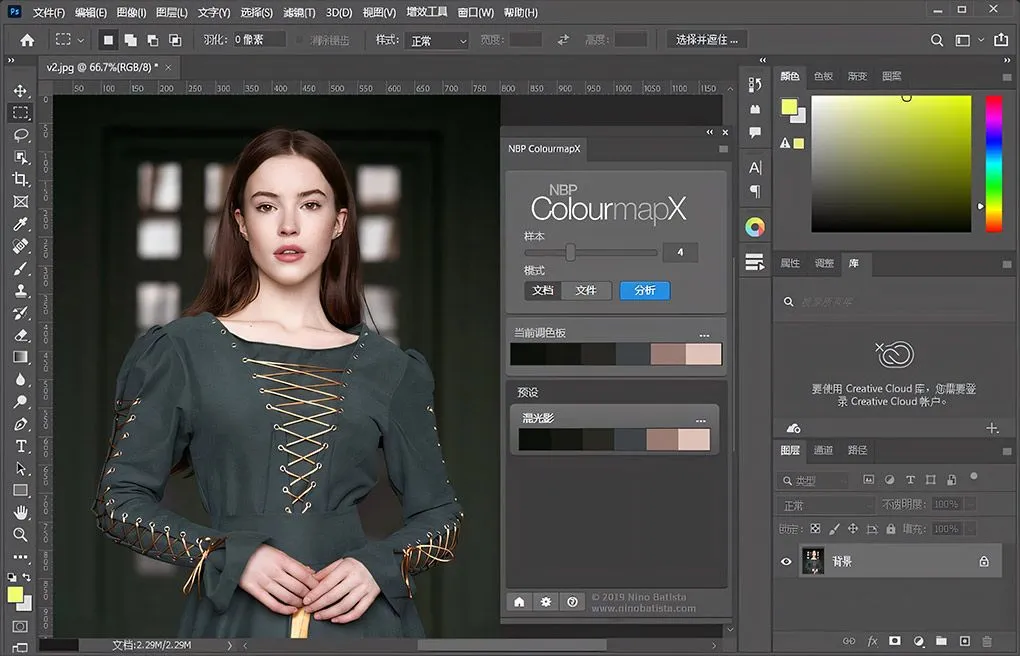
Task: Click the 样本 slider handle in ColourmapX
Action: pos(570,252)
